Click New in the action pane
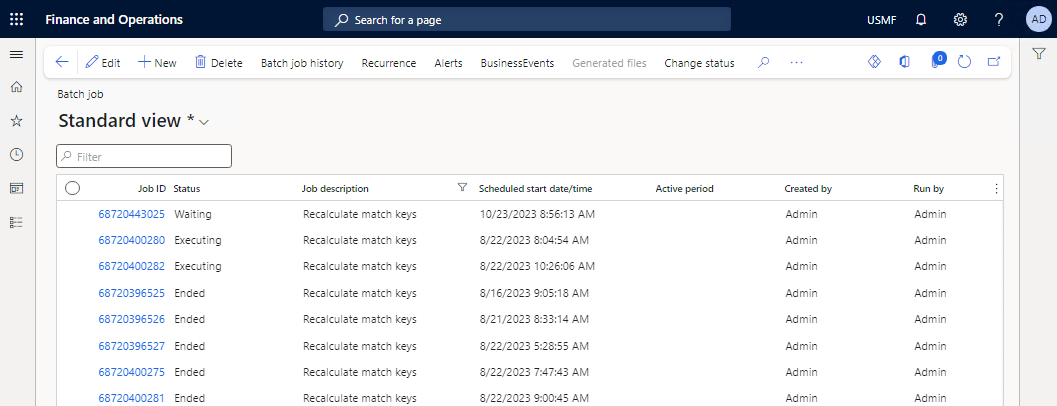The height and width of the screenshot is (406, 1057). click(x=157, y=63)
